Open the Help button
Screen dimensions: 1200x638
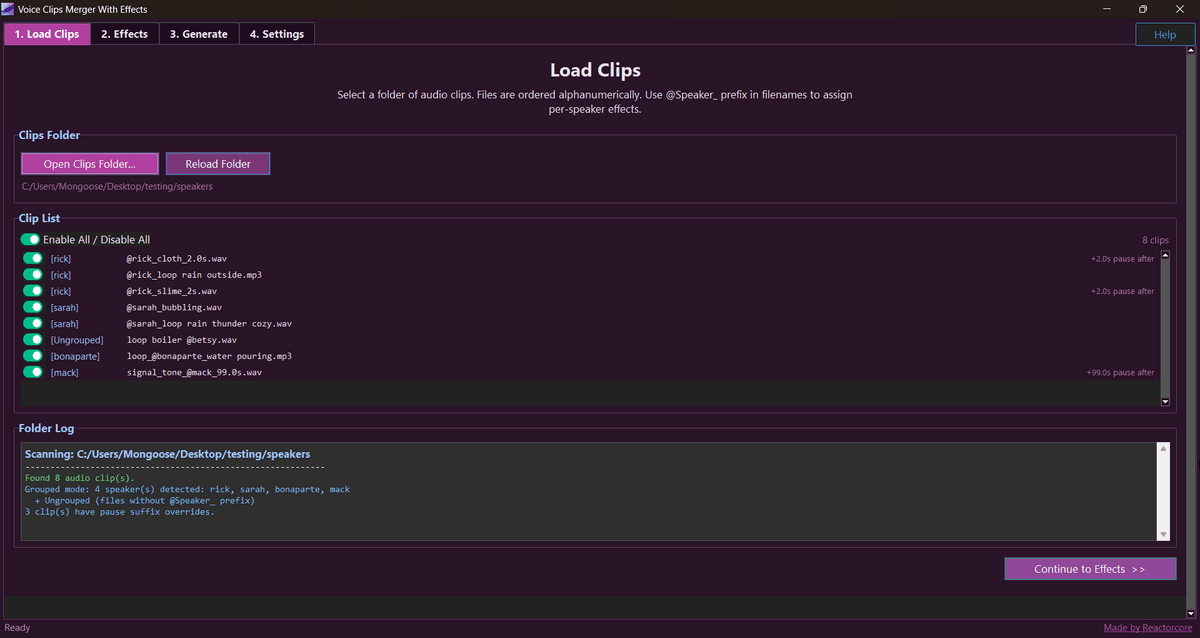tap(1165, 34)
